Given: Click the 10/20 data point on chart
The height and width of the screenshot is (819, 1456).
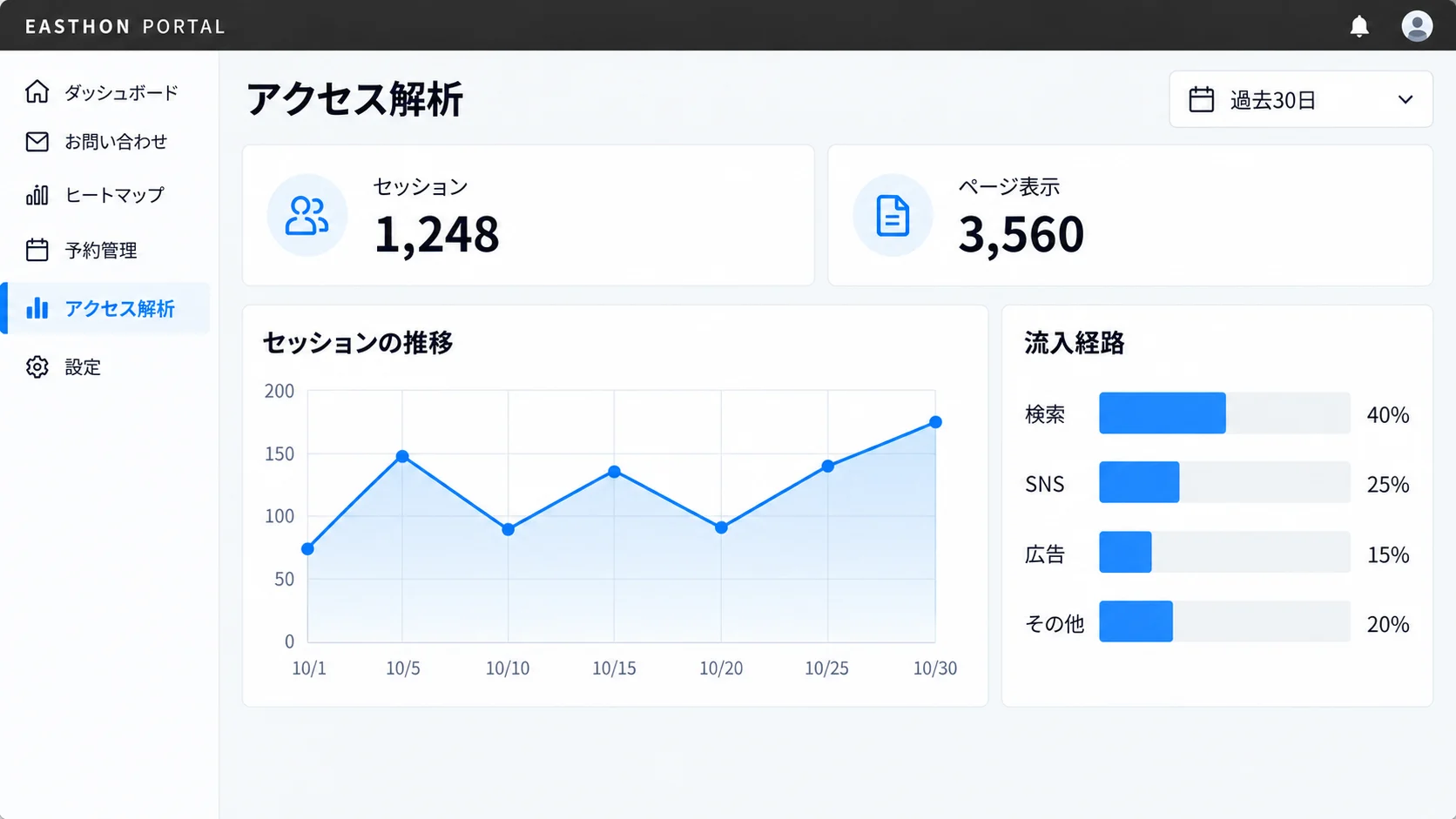Looking at the screenshot, I should (721, 527).
